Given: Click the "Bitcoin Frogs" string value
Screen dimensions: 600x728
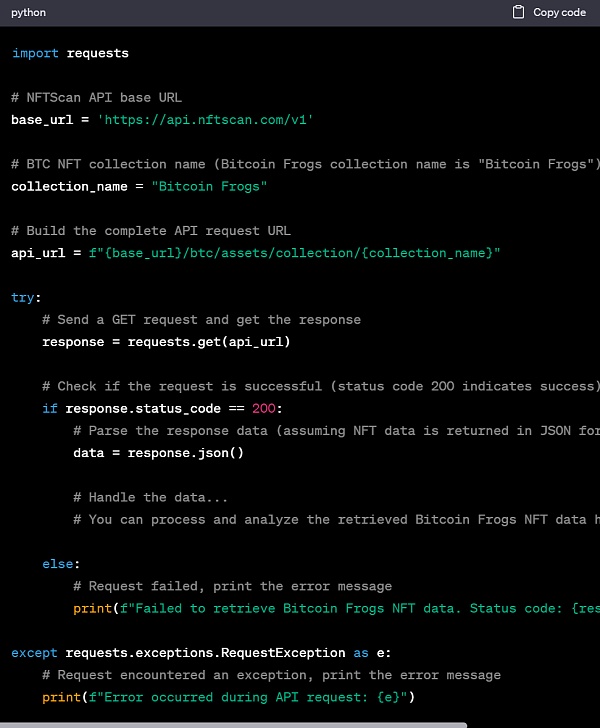Looking at the screenshot, I should (209, 186).
